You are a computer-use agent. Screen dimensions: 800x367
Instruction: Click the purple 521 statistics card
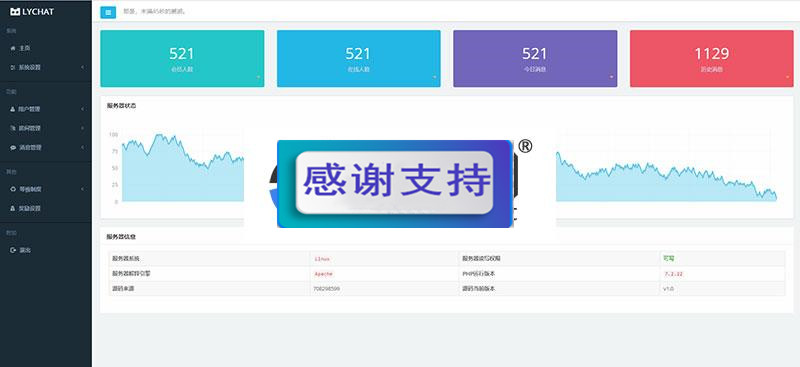(x=535, y=59)
